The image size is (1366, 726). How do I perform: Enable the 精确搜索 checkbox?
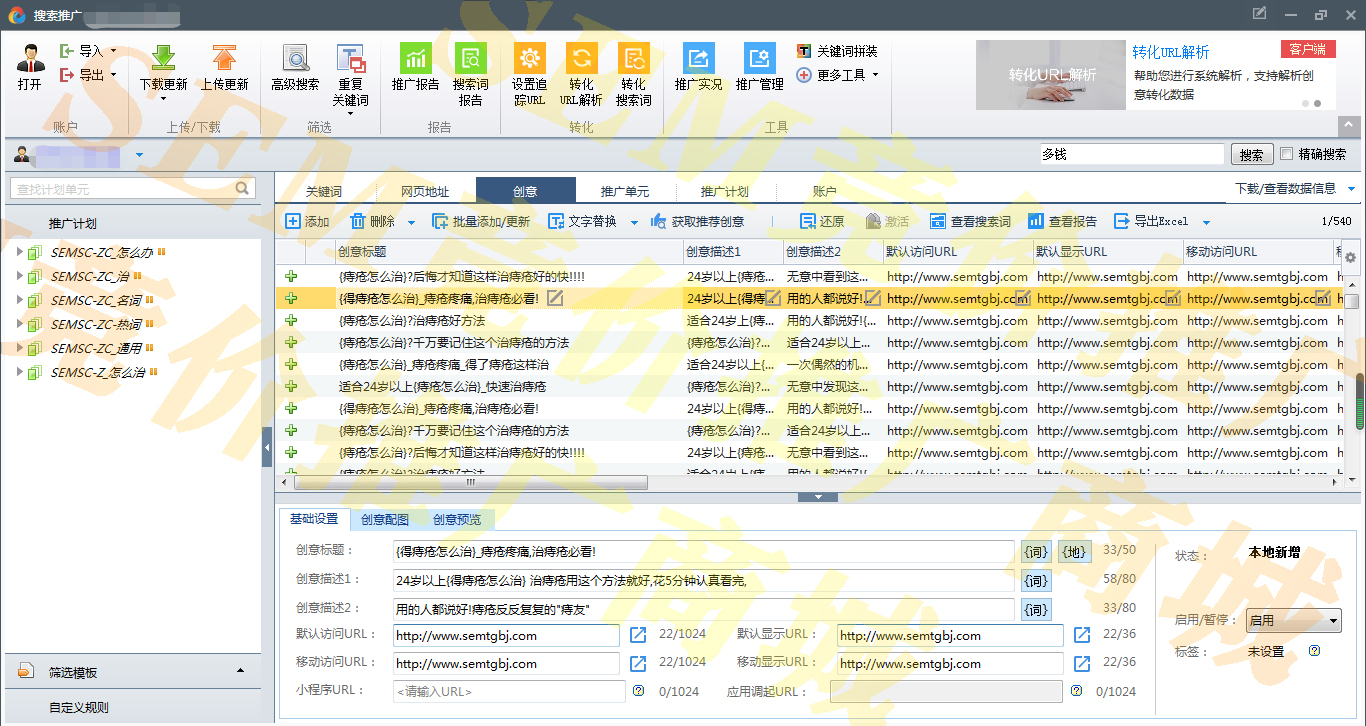pyautogui.click(x=1287, y=154)
